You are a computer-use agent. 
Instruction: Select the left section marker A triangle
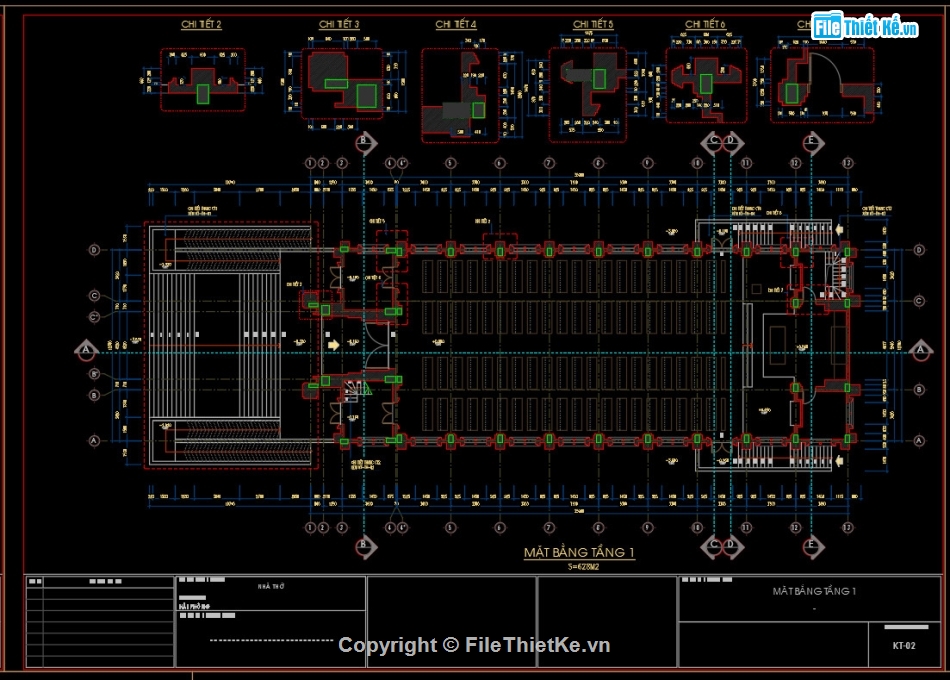tap(86, 350)
